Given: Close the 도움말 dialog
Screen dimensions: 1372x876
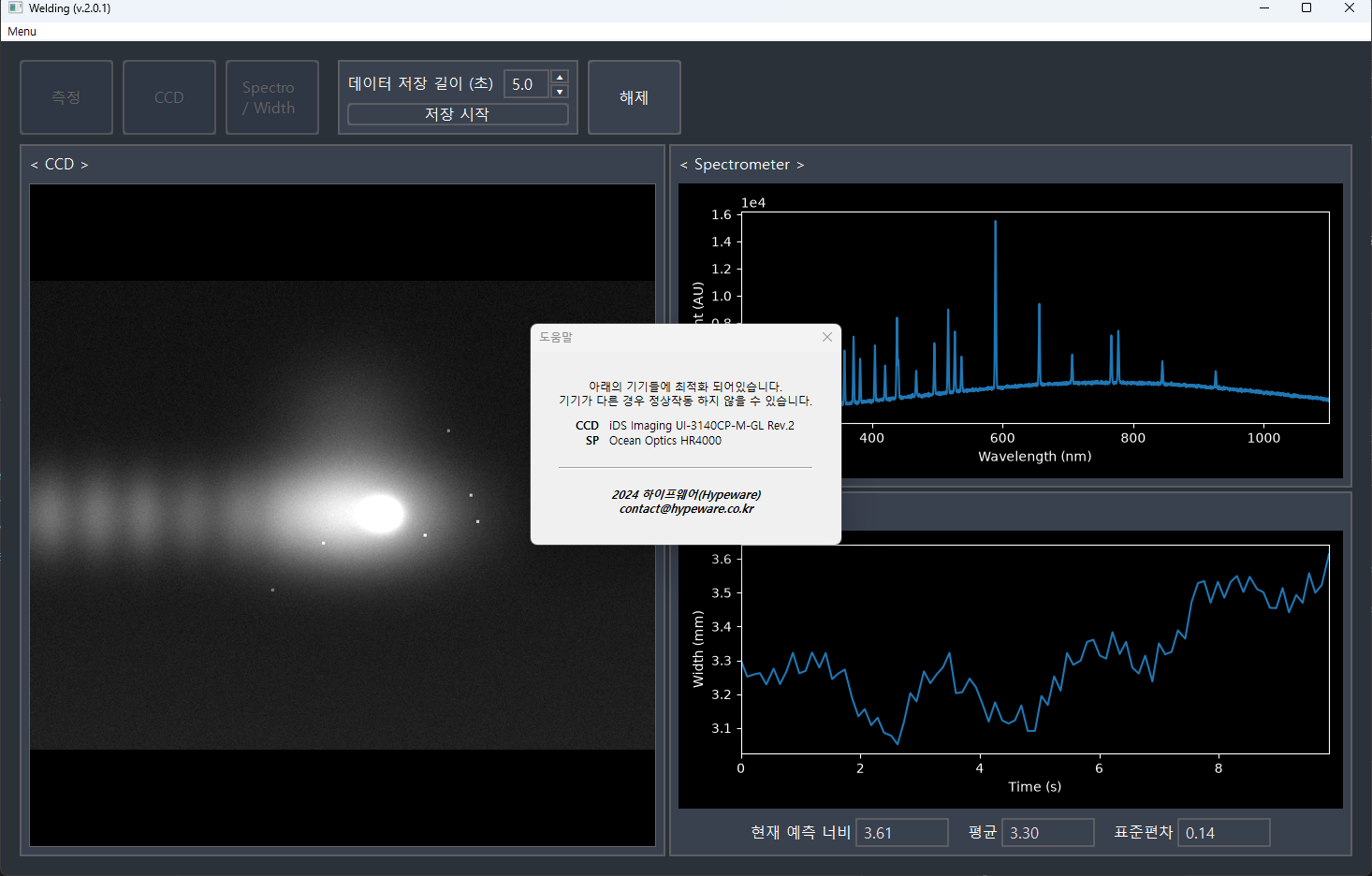Looking at the screenshot, I should click(827, 337).
